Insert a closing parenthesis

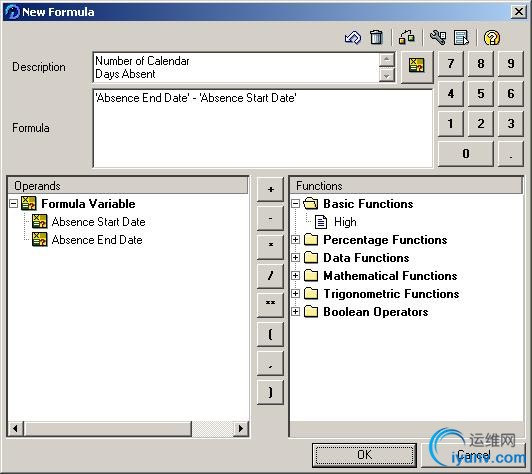[x=270, y=392]
